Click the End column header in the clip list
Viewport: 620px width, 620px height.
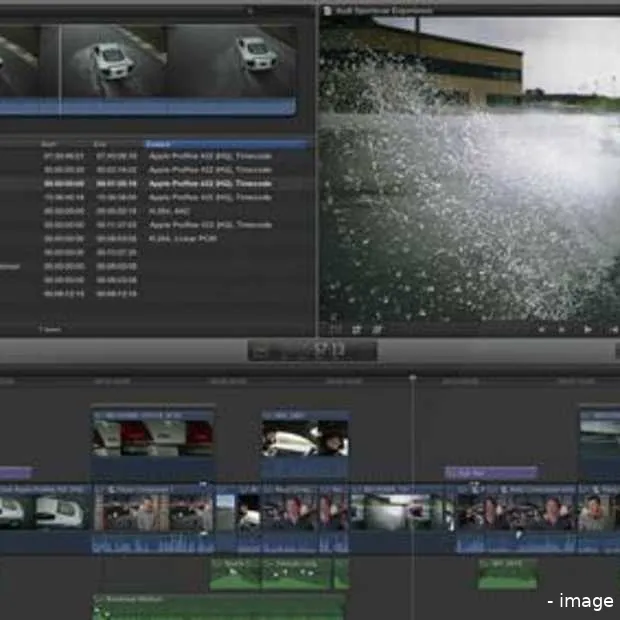pyautogui.click(x=100, y=144)
